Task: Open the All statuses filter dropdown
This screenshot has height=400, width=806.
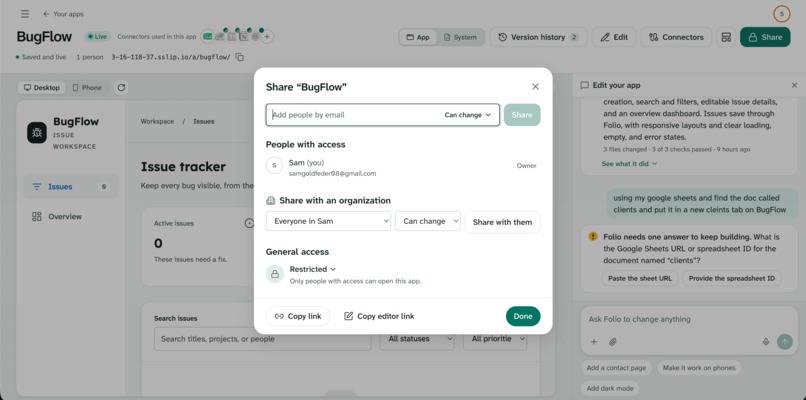Action: [x=417, y=339]
